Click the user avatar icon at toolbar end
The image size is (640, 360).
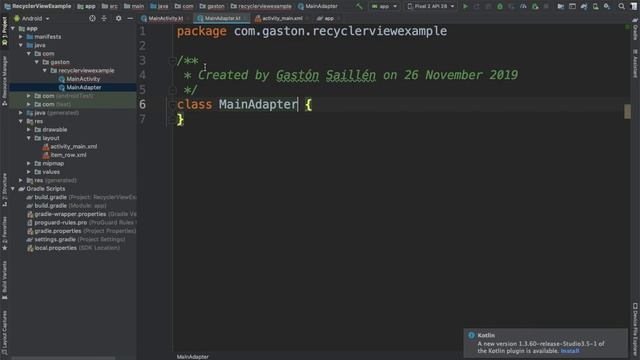634,6
